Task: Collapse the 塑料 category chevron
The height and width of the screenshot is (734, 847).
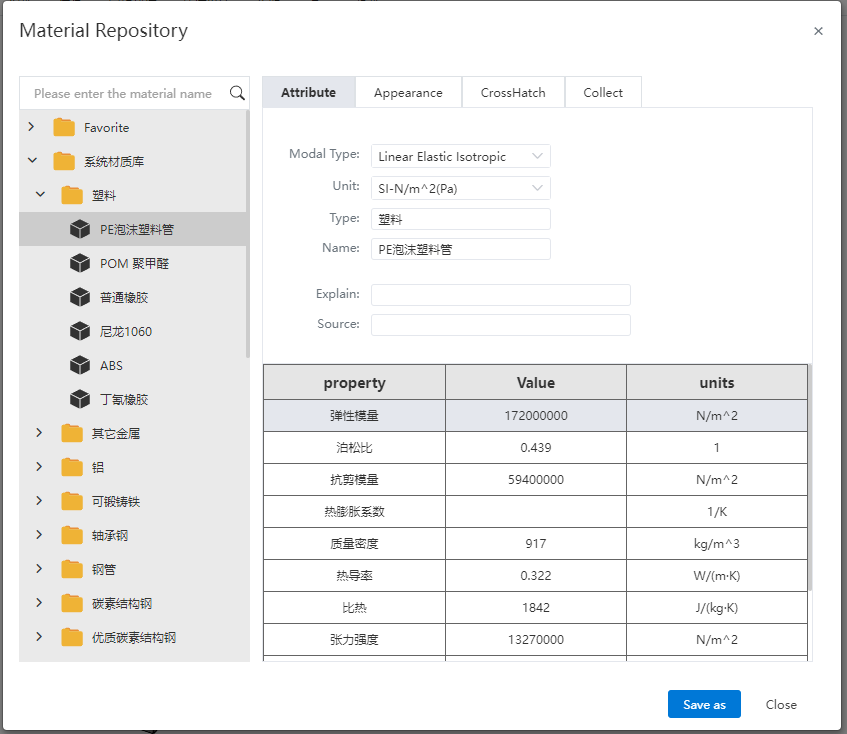Action: coord(41,194)
